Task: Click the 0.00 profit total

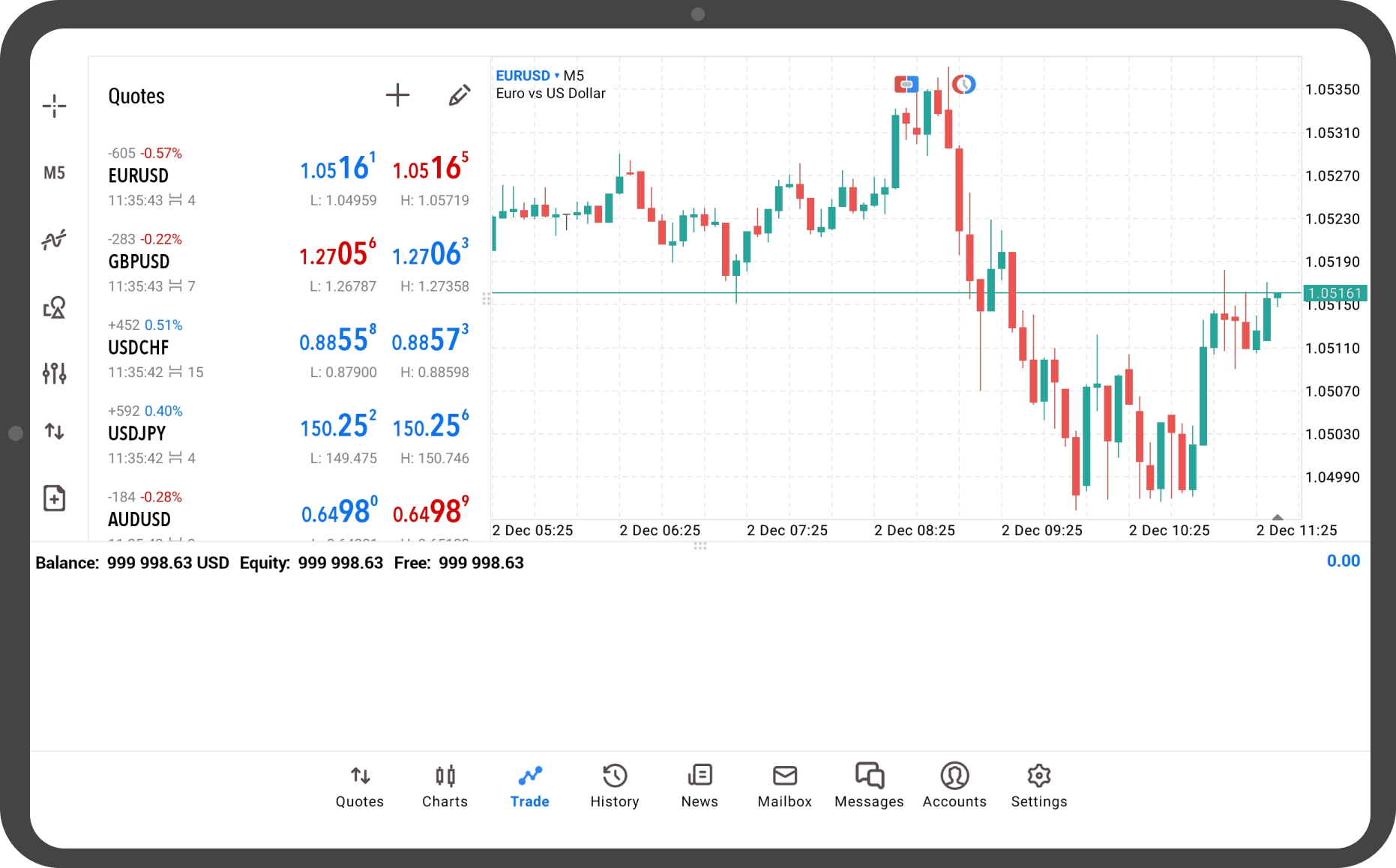Action: 1343,561
